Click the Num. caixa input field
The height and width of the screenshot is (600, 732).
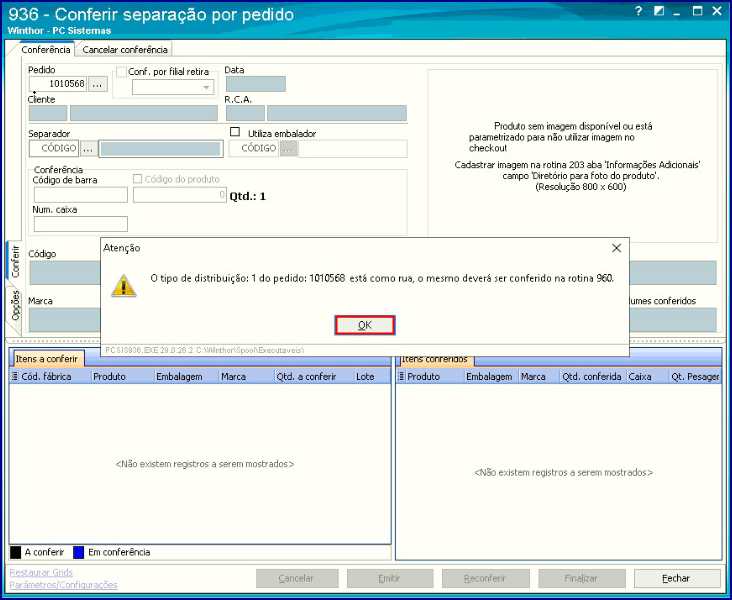[81, 224]
